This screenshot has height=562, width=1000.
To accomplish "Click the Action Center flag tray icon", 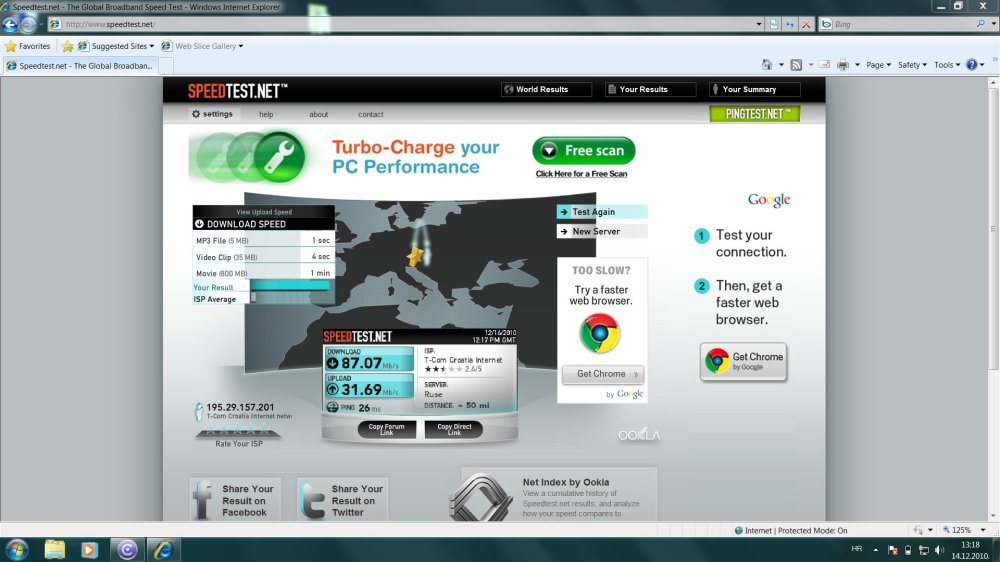I will [x=892, y=550].
